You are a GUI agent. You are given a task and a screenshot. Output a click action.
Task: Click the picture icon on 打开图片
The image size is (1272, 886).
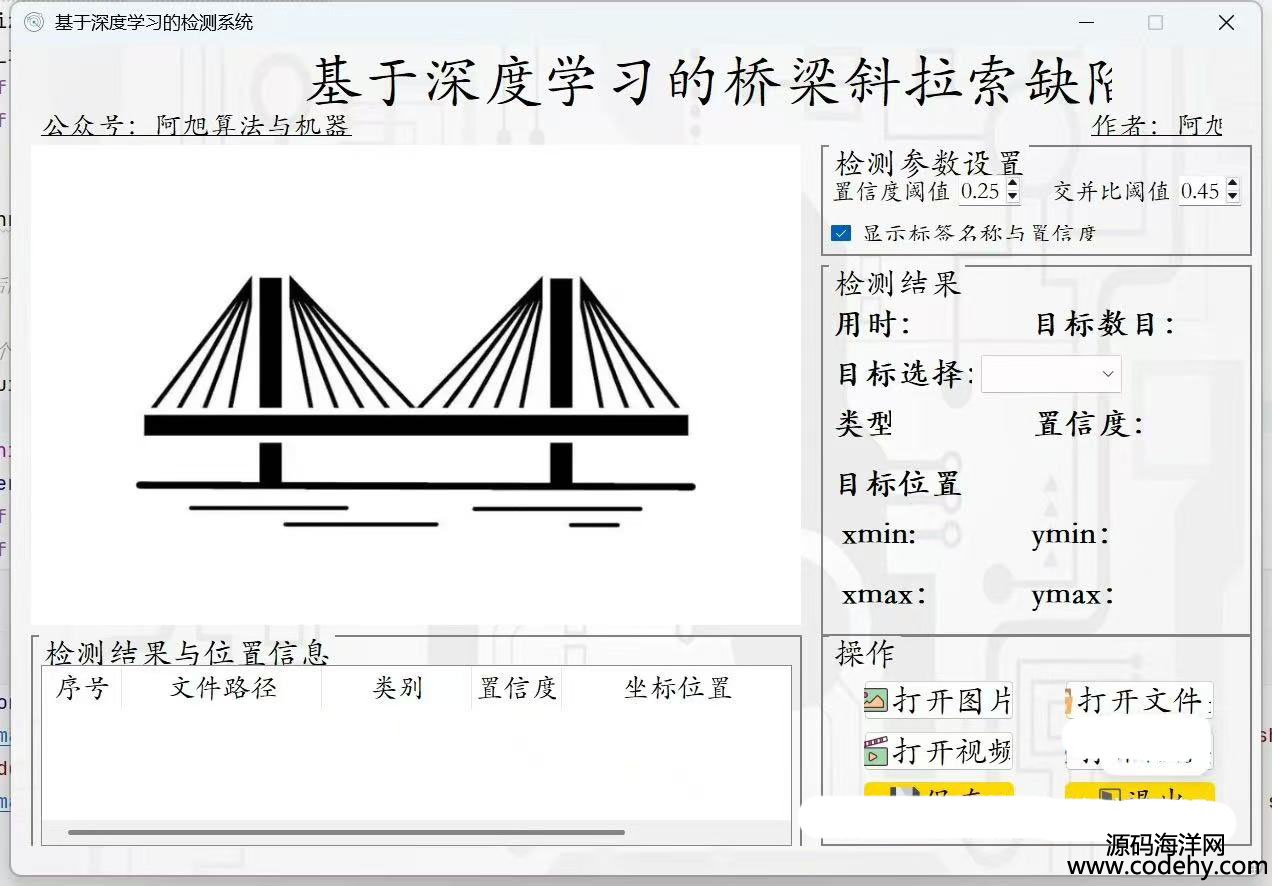[876, 701]
